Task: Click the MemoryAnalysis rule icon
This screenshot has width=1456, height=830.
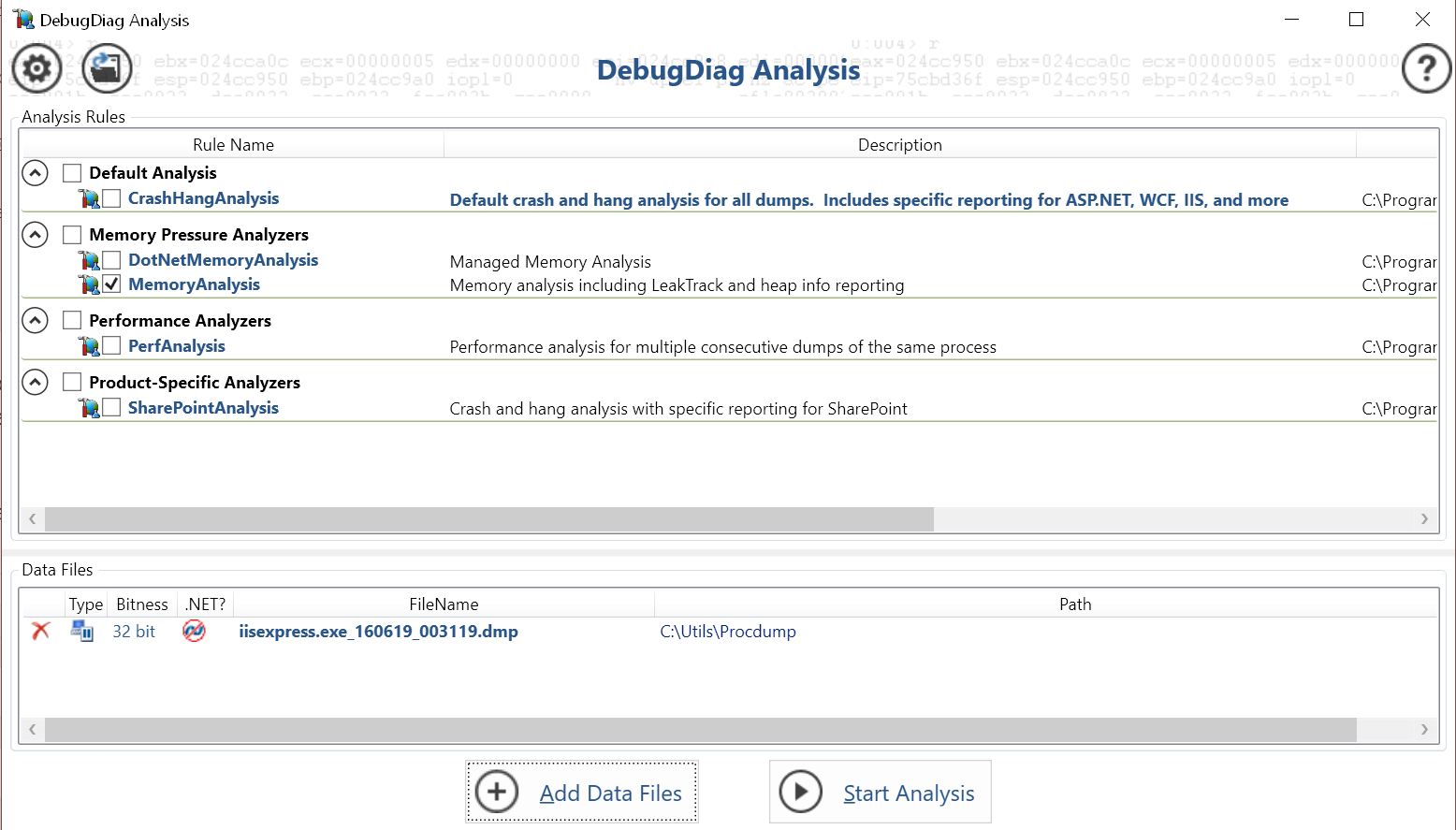Action: click(89, 284)
